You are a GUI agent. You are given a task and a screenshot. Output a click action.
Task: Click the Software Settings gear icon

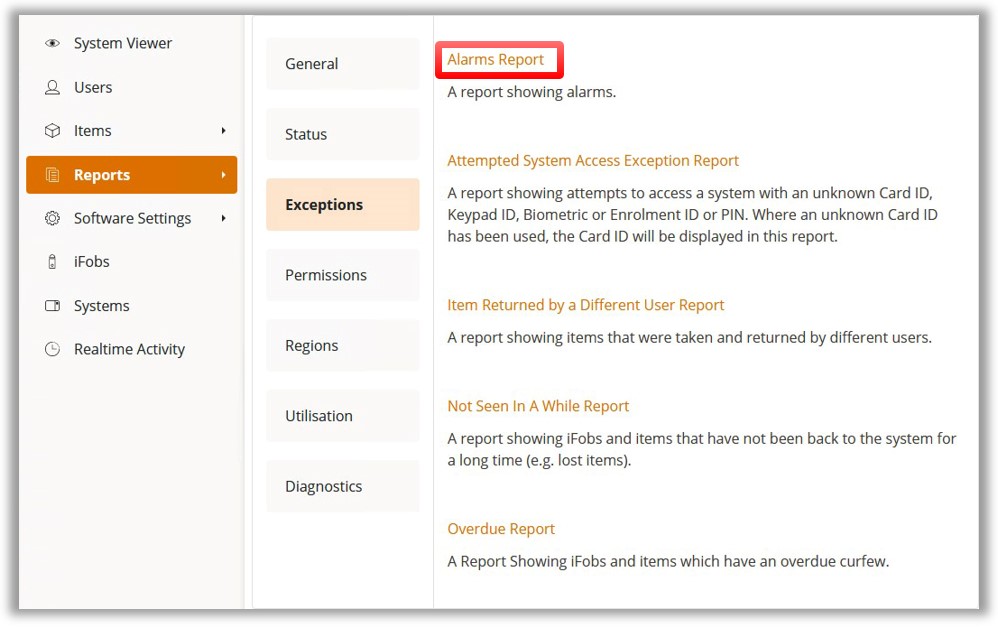coord(53,218)
